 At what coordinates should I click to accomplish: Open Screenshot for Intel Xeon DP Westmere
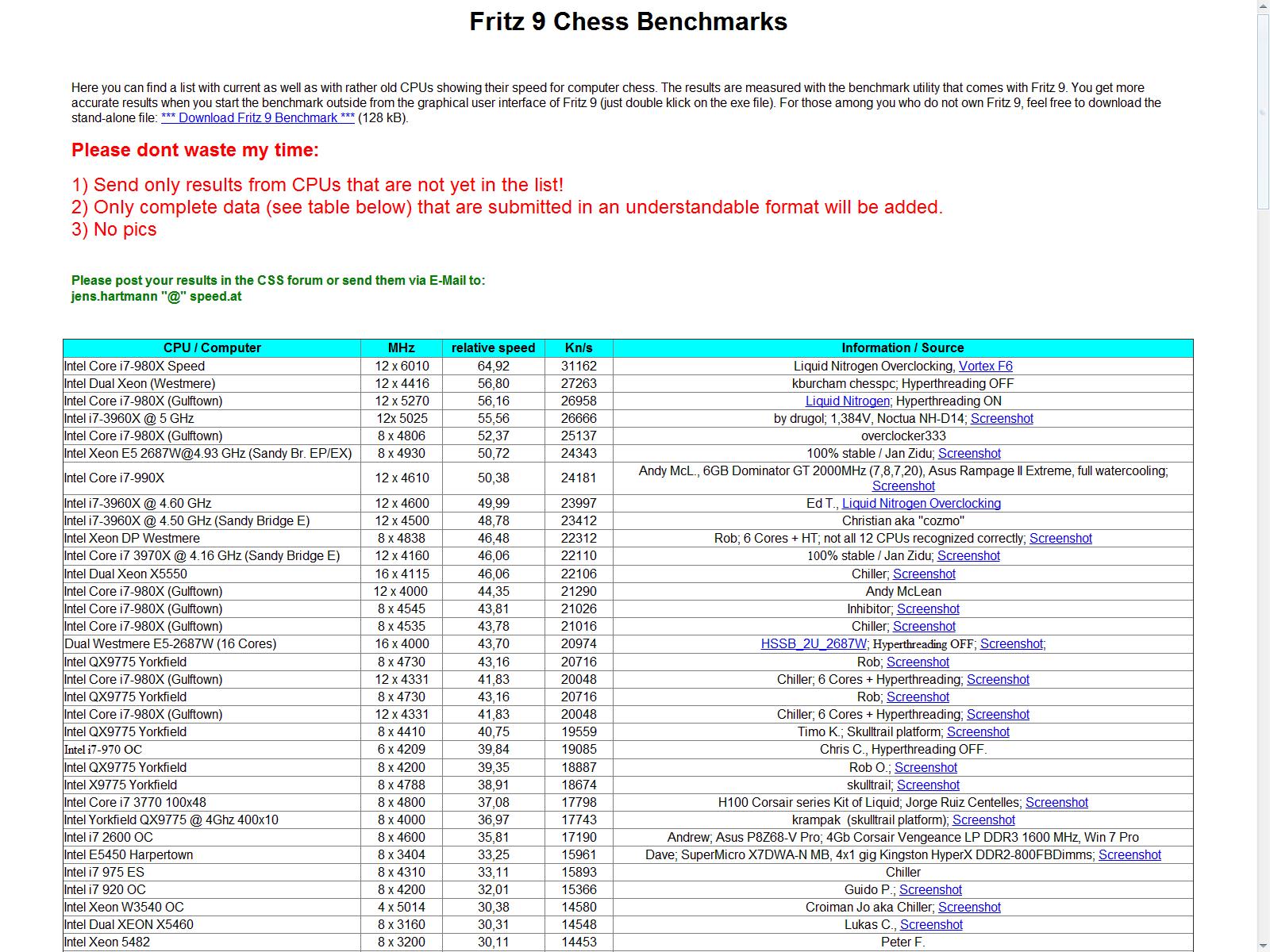(1060, 539)
